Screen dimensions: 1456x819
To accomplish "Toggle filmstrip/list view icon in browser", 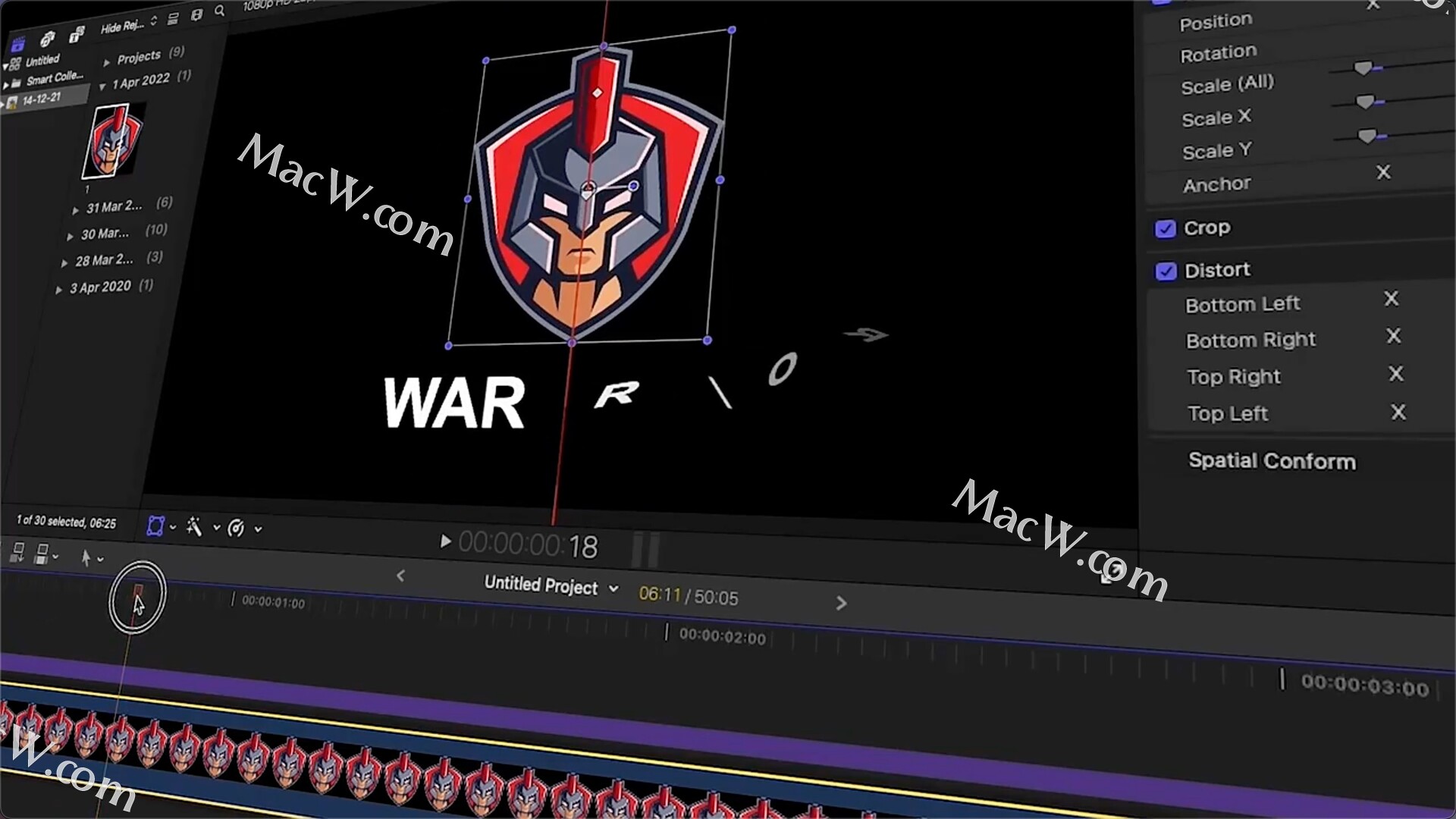I will [x=196, y=14].
